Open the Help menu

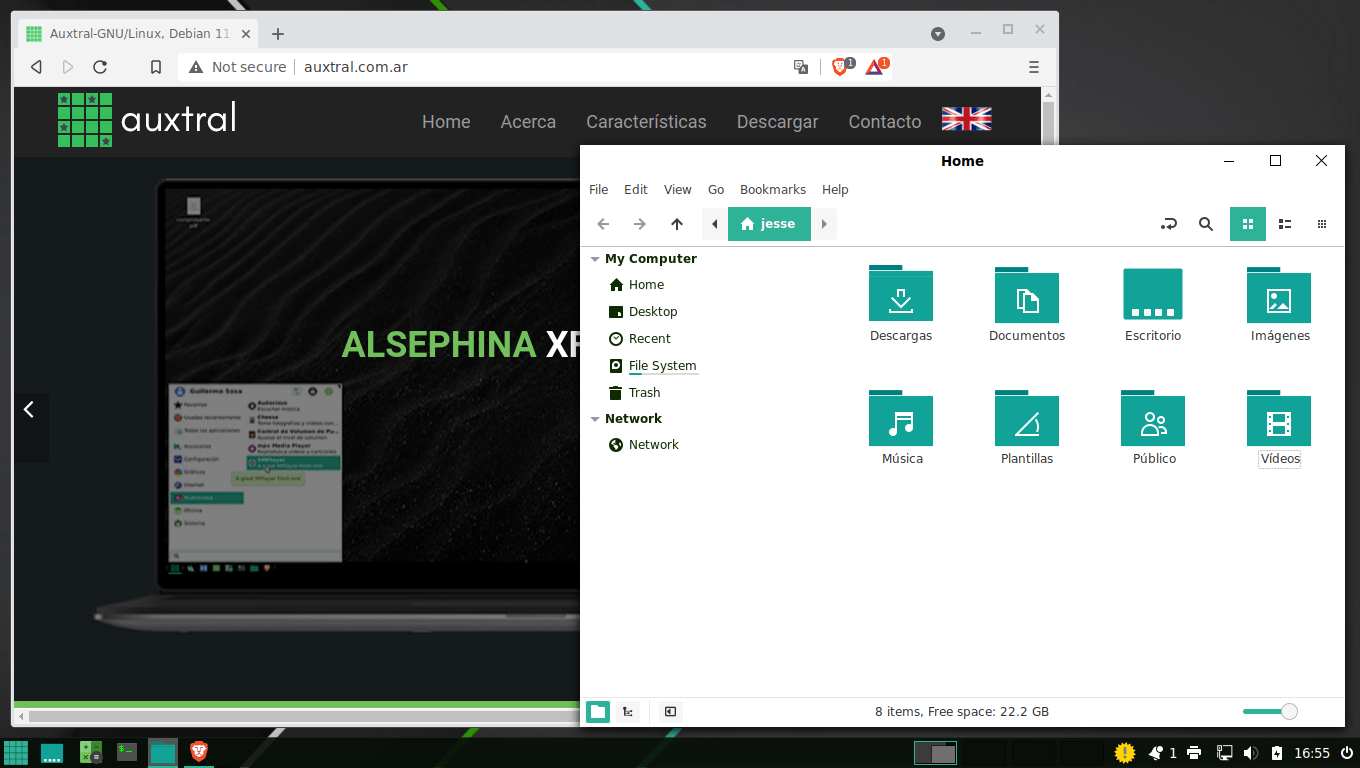point(835,190)
